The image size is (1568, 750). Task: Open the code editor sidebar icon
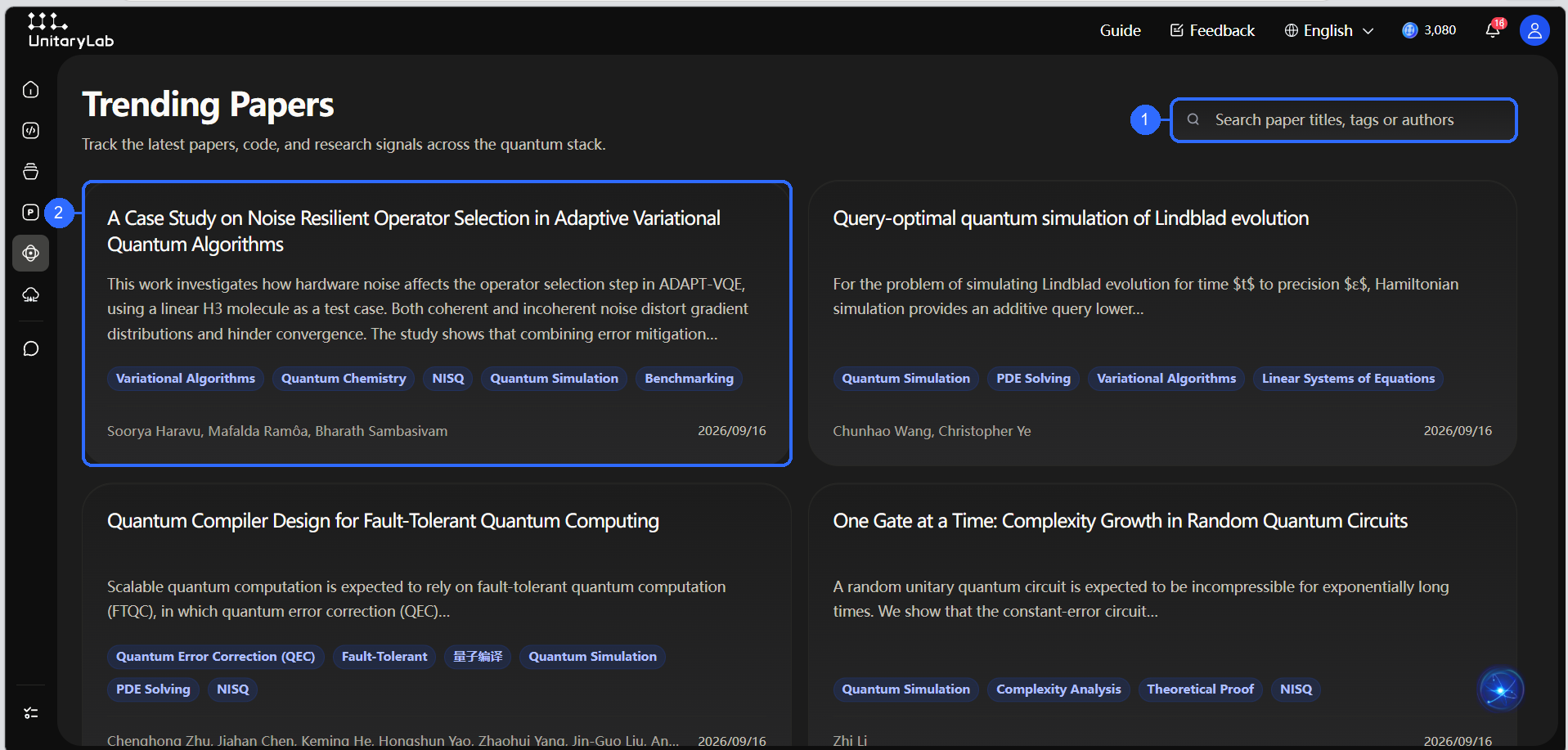pos(30,130)
